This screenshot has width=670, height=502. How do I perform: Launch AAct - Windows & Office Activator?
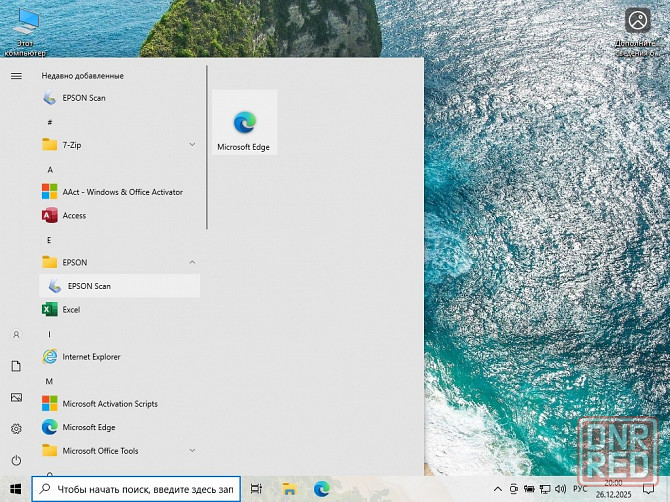coord(122,192)
